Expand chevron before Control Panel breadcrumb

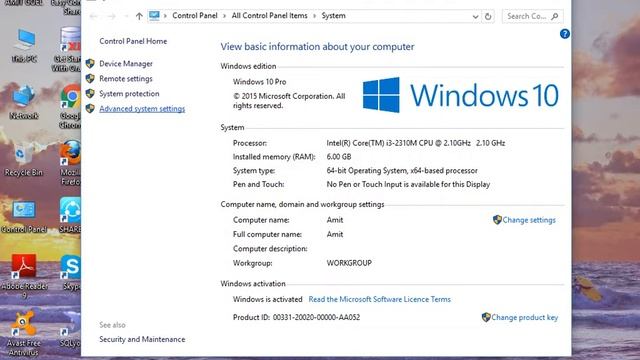pyautogui.click(x=165, y=16)
